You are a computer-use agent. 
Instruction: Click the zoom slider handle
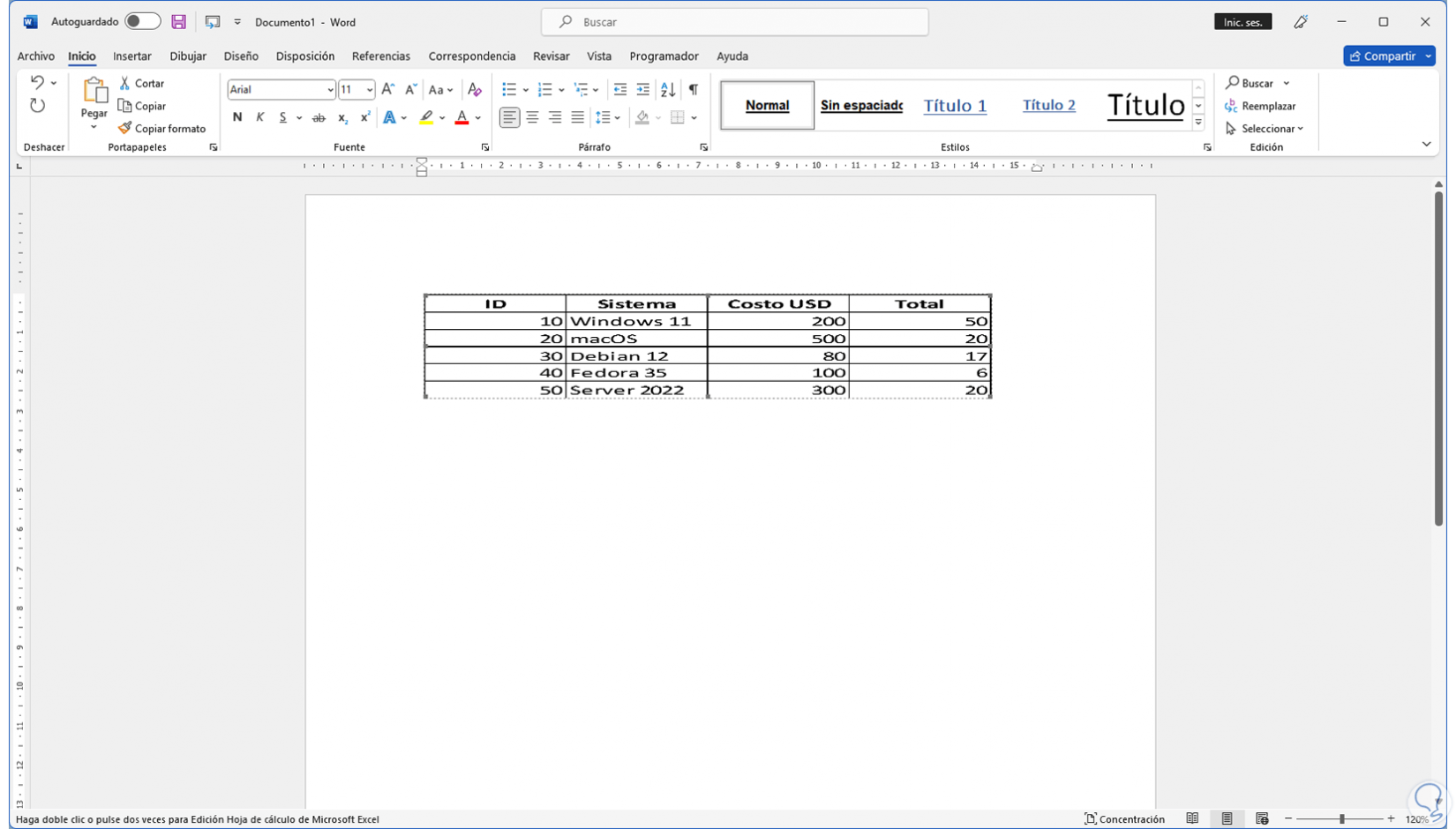[x=1341, y=819]
